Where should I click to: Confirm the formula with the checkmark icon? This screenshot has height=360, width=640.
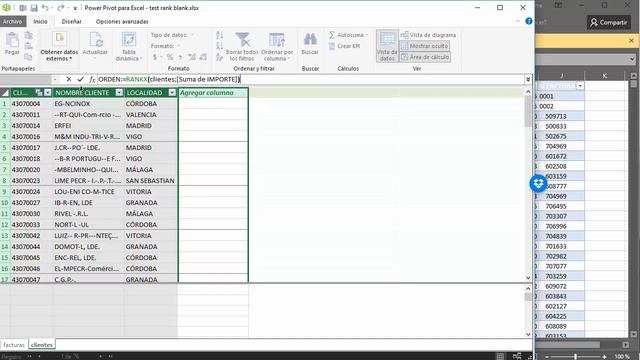[80, 79]
